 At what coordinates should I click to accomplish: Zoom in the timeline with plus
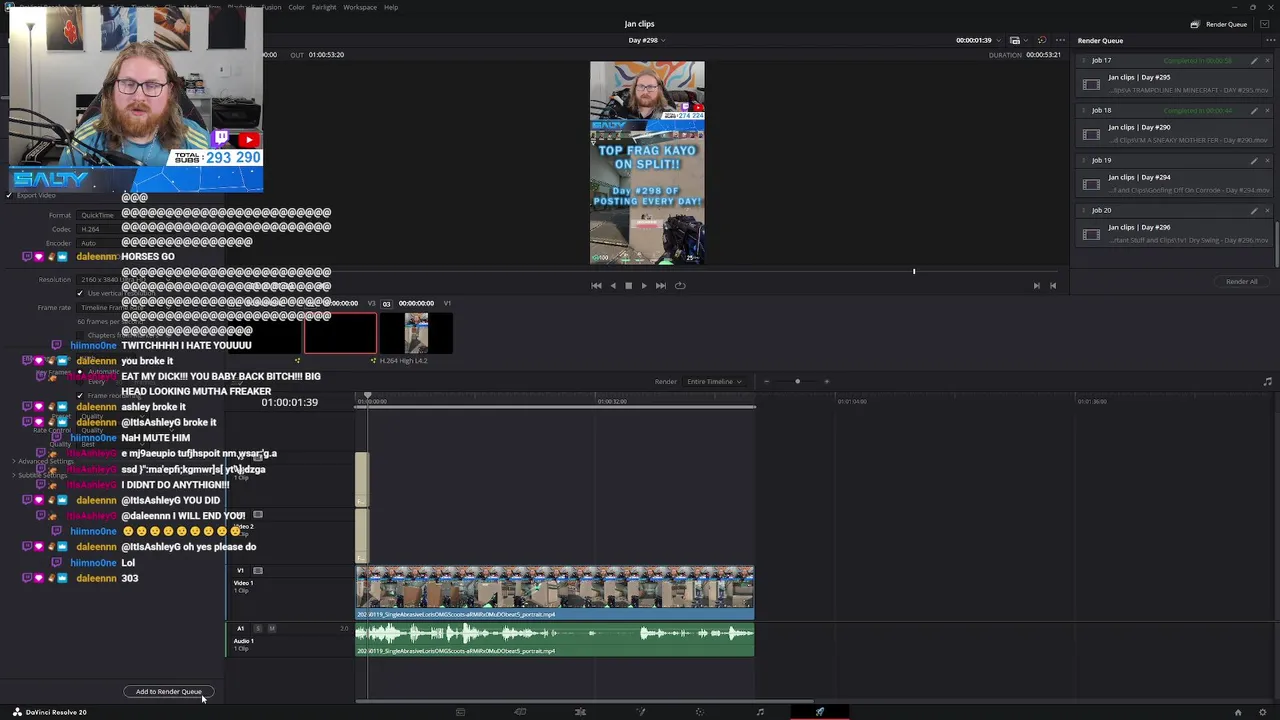click(x=826, y=382)
